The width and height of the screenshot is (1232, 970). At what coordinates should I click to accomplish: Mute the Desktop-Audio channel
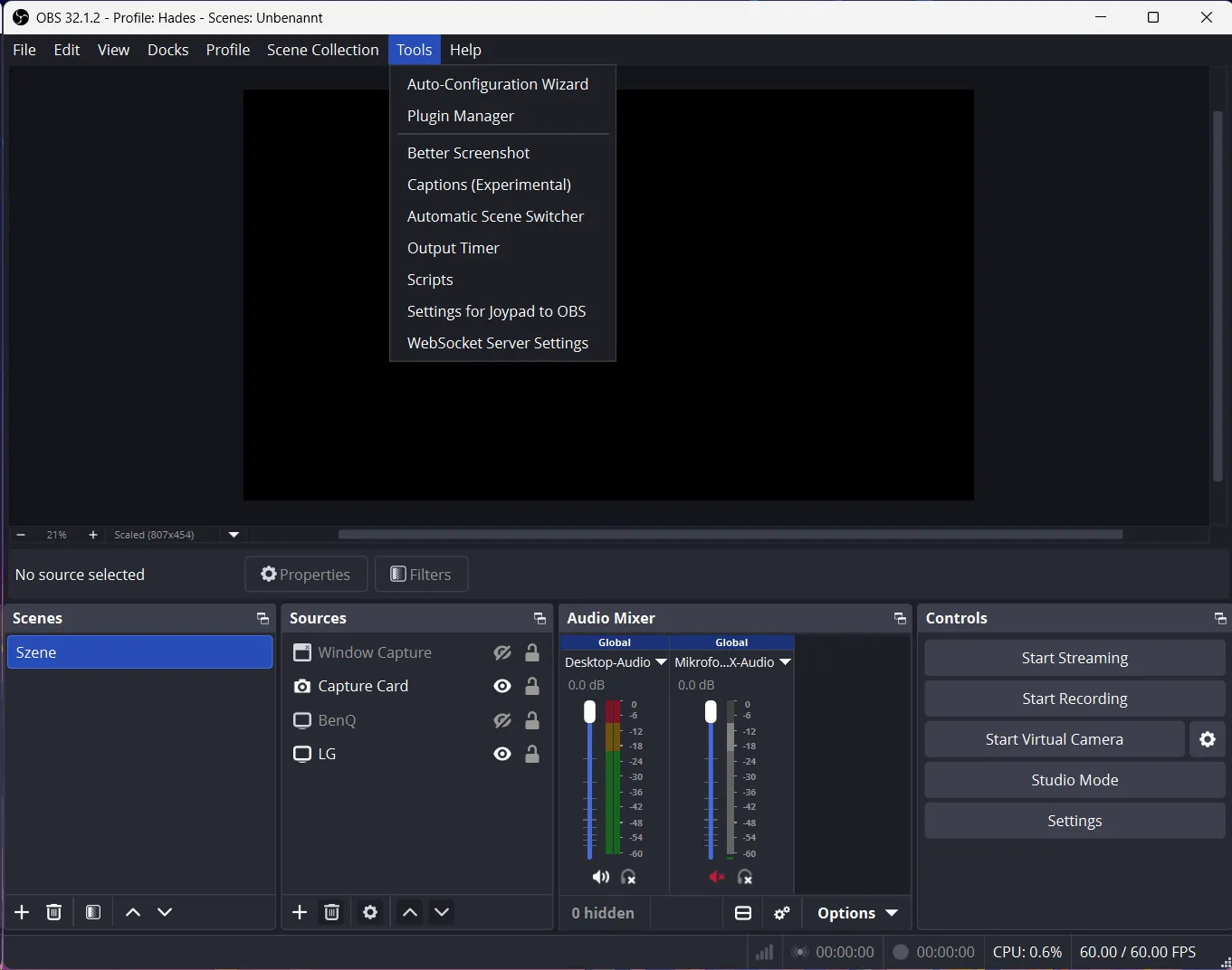(x=600, y=877)
